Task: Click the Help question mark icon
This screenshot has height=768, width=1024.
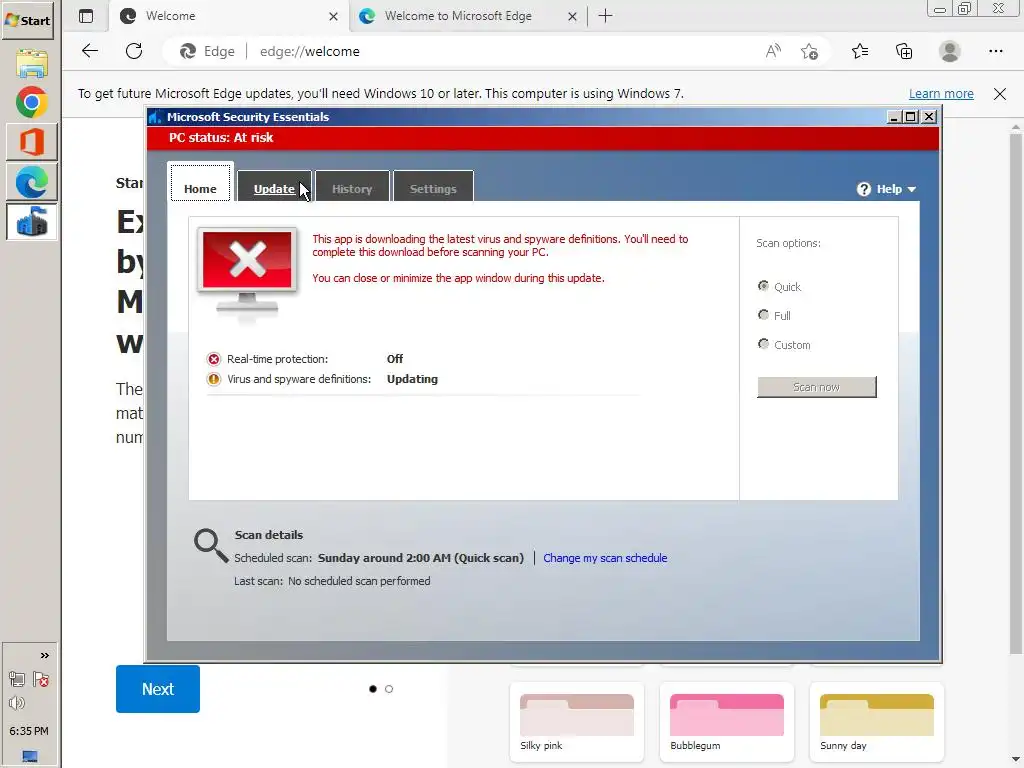Action: click(863, 189)
